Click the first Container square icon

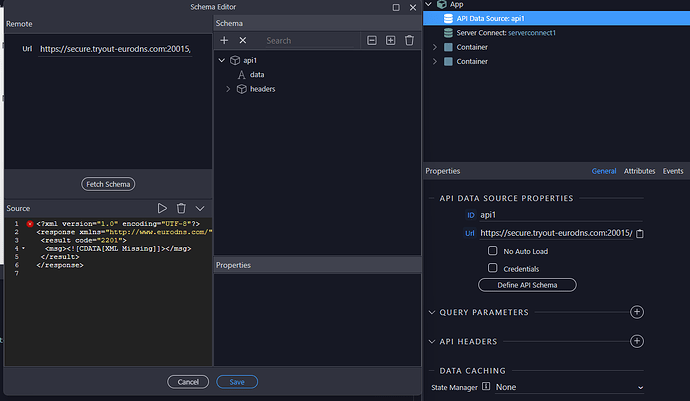tap(448, 47)
